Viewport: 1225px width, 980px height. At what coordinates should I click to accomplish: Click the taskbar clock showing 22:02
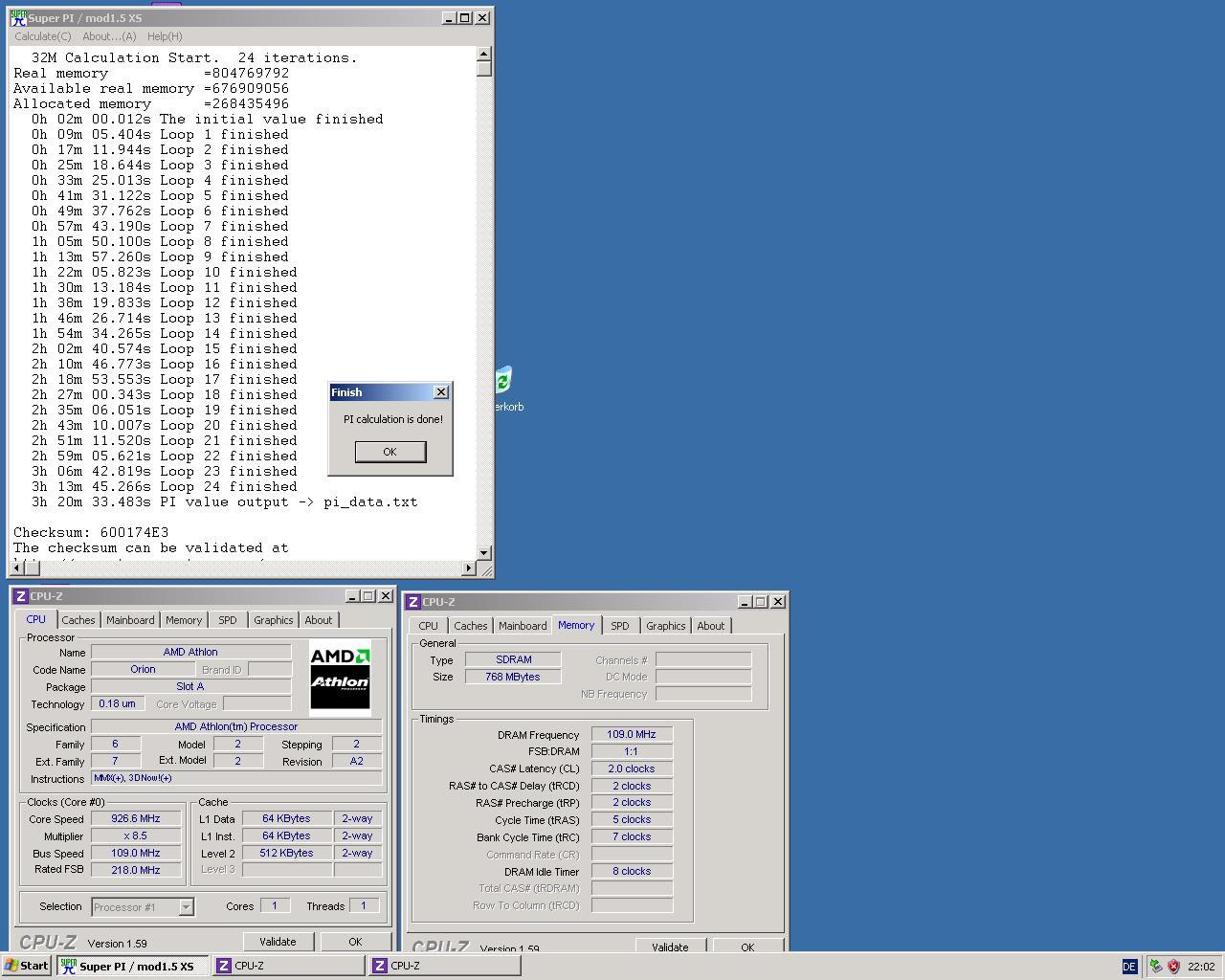(1201, 967)
